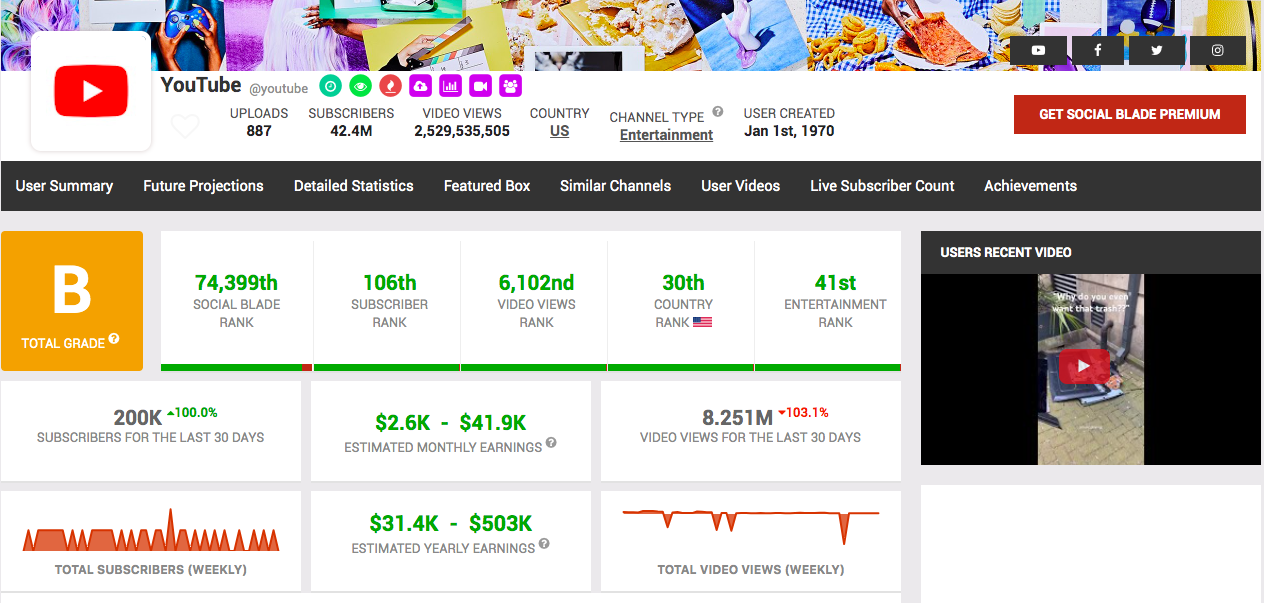1264x603 pixels.
Task: Click the purple group of people badge
Action: (x=511, y=86)
